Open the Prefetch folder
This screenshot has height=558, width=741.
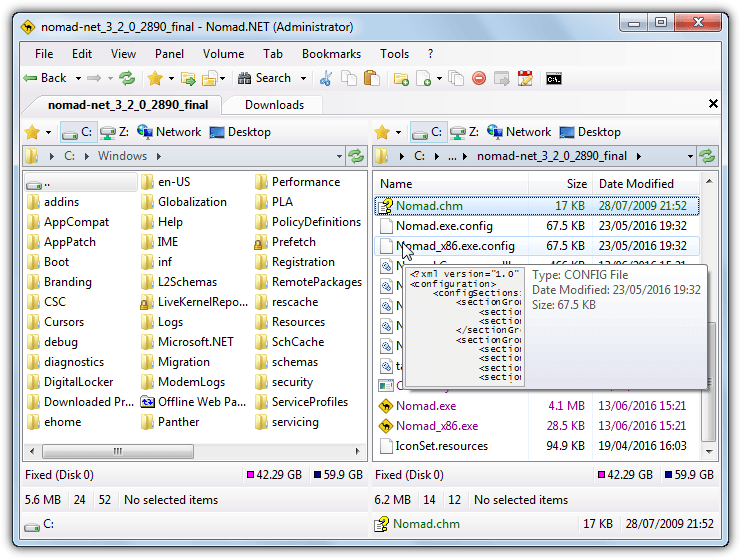285,242
